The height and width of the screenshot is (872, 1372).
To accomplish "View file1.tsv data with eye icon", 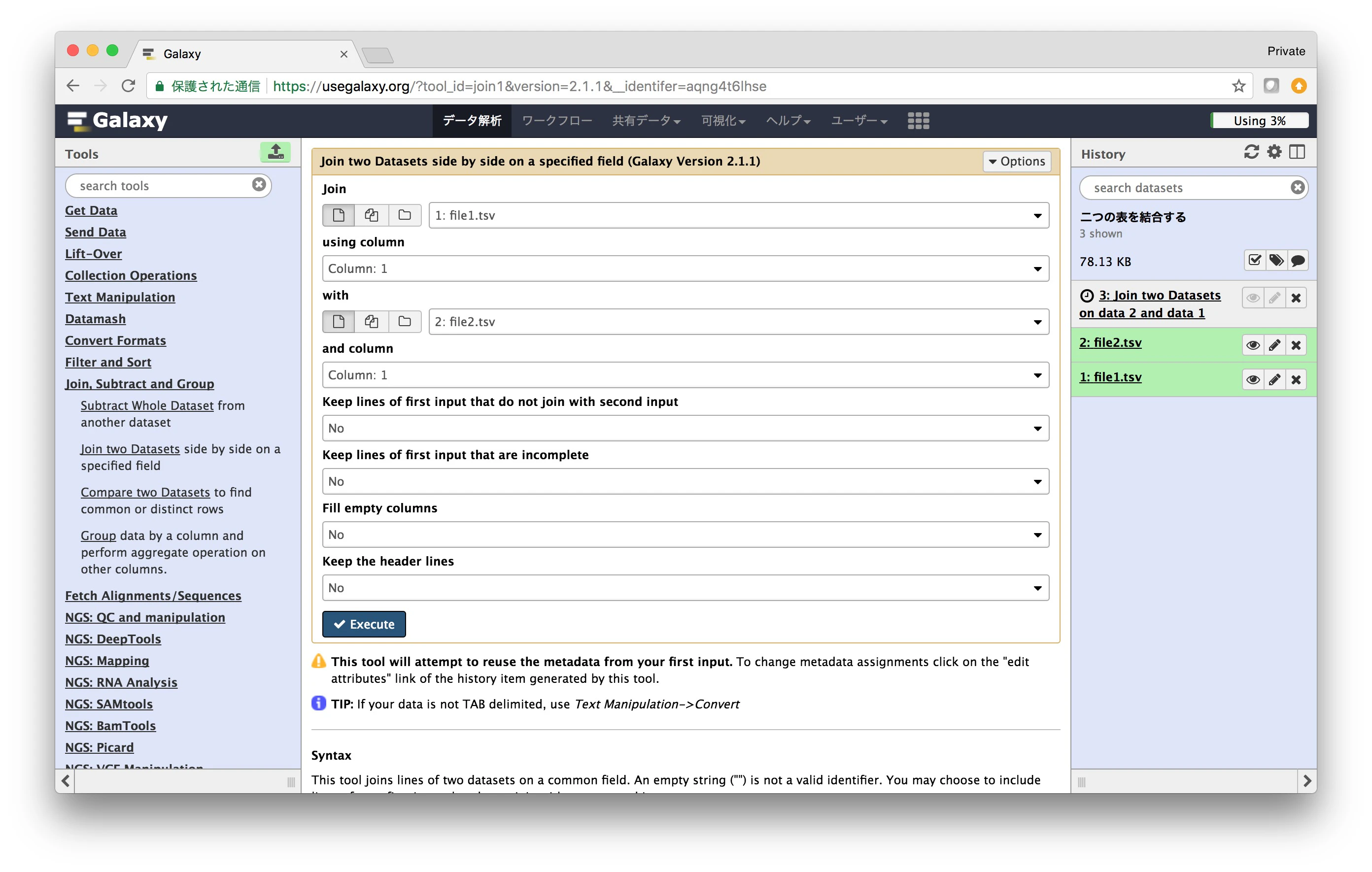I will click(1252, 380).
